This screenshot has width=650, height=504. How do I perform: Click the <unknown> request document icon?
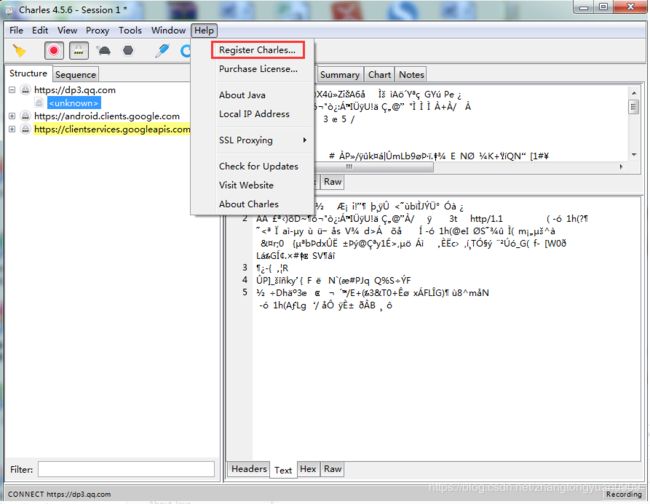(39, 103)
